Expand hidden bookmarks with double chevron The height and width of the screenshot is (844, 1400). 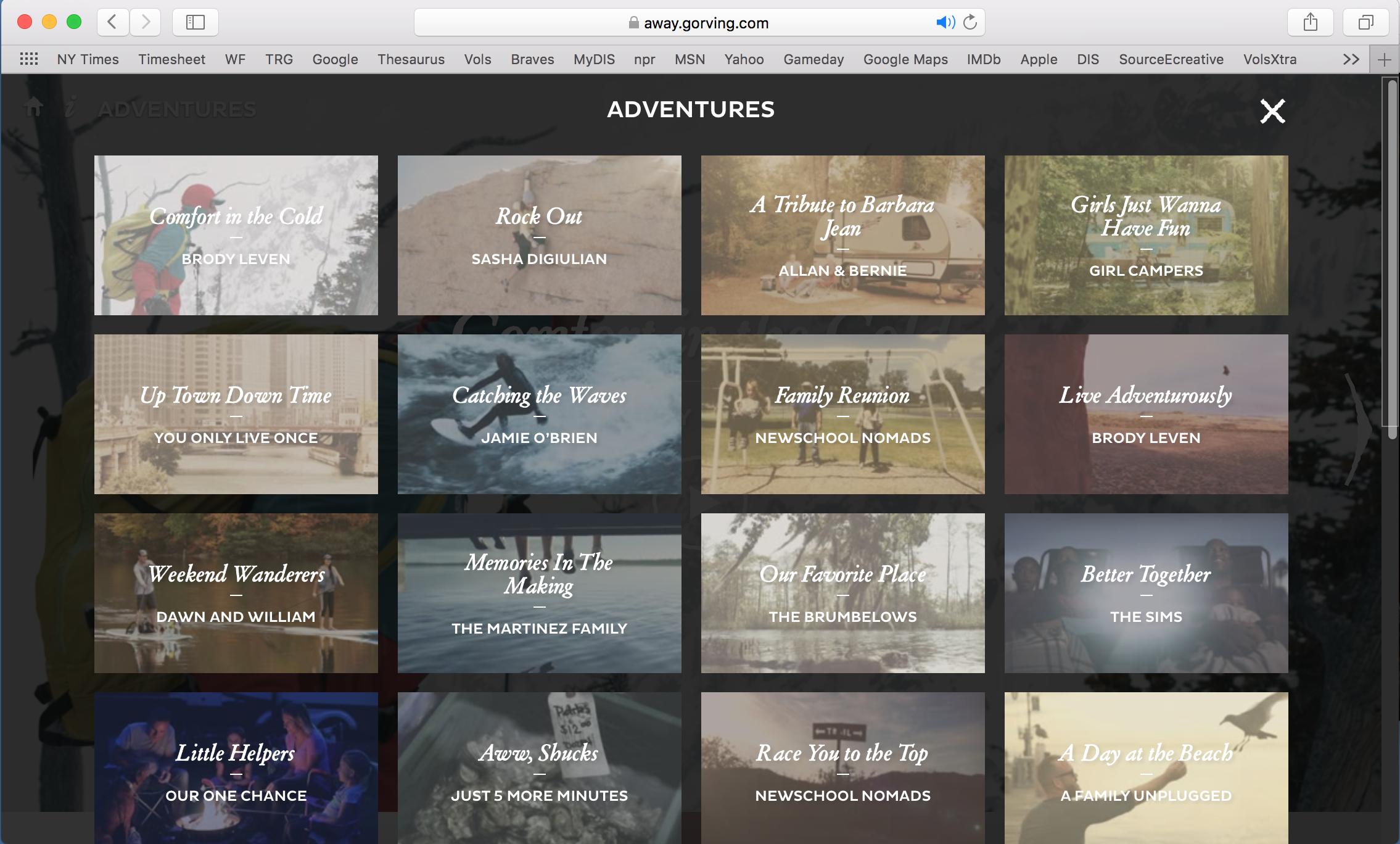point(1351,59)
